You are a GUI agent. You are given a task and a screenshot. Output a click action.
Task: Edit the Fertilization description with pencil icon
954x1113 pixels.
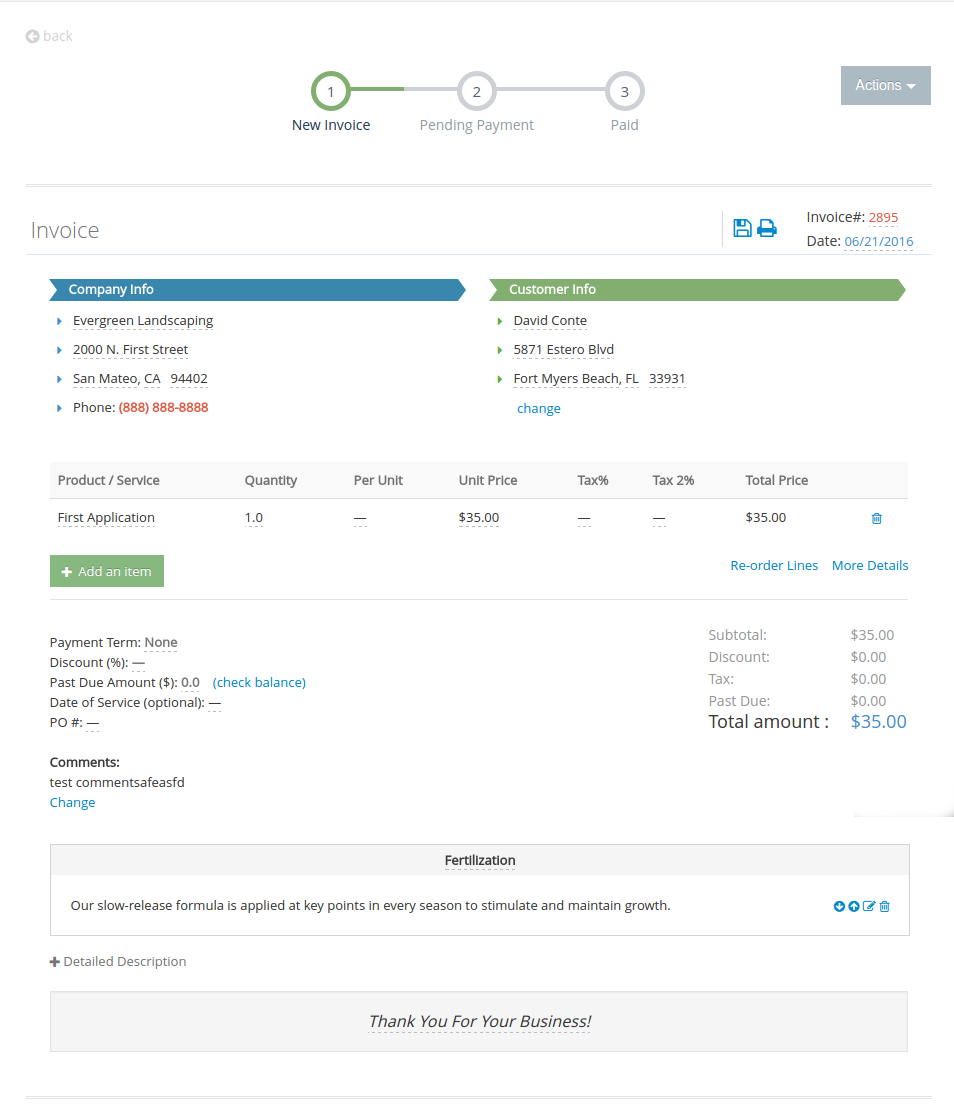coord(869,906)
